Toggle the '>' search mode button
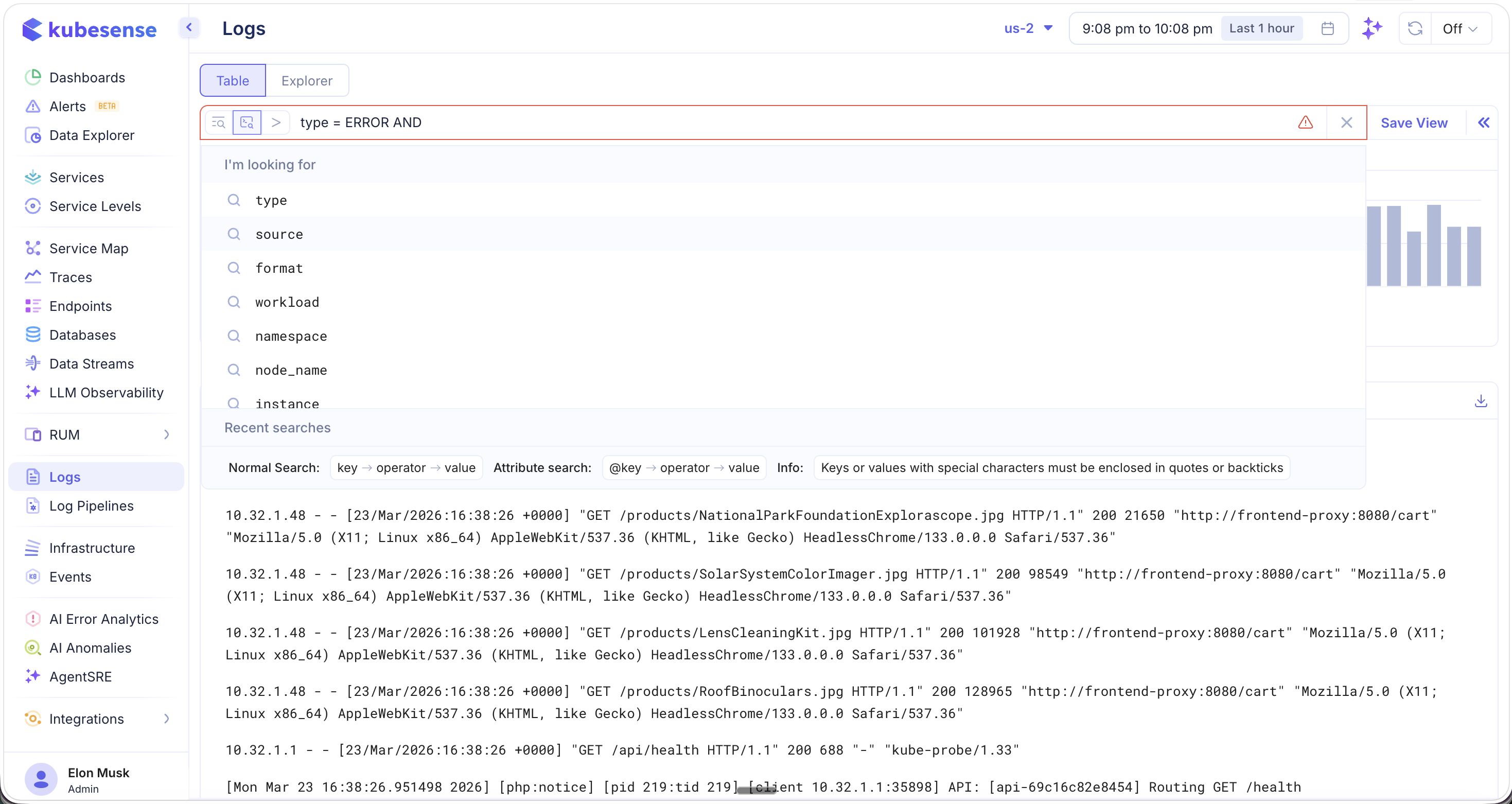 (276, 123)
